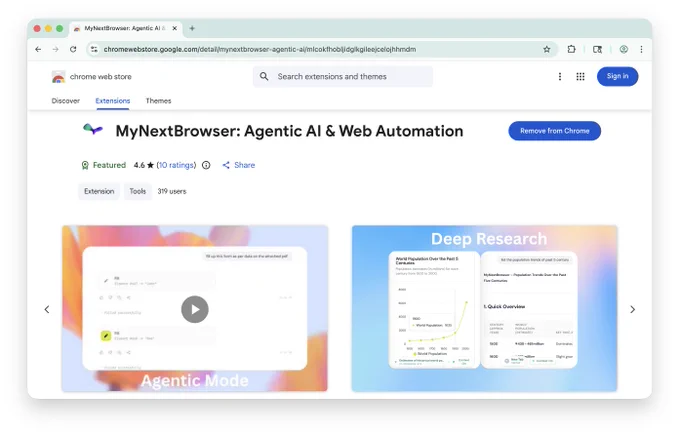Open the profile avatar icon

(x=624, y=49)
